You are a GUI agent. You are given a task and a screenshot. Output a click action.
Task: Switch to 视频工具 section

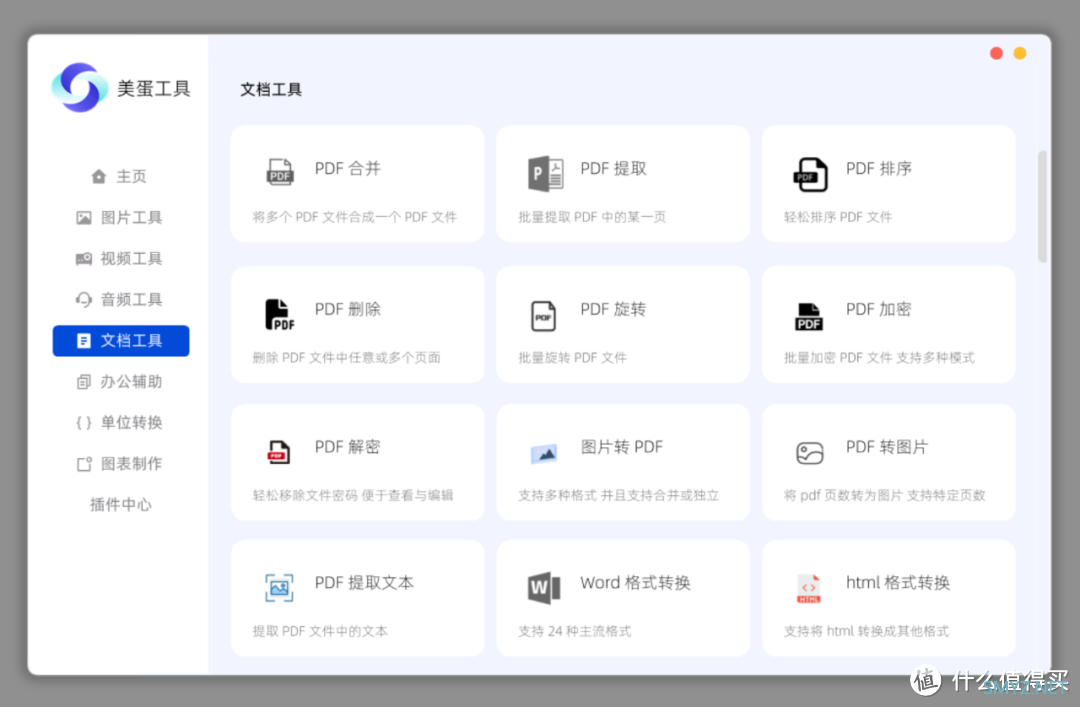coord(120,258)
